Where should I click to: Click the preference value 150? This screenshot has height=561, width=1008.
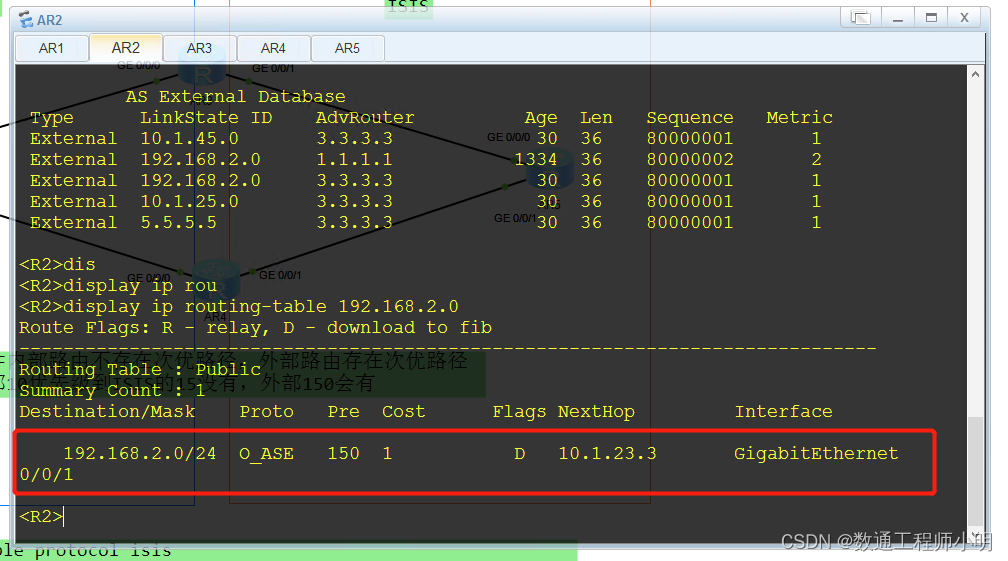click(343, 454)
